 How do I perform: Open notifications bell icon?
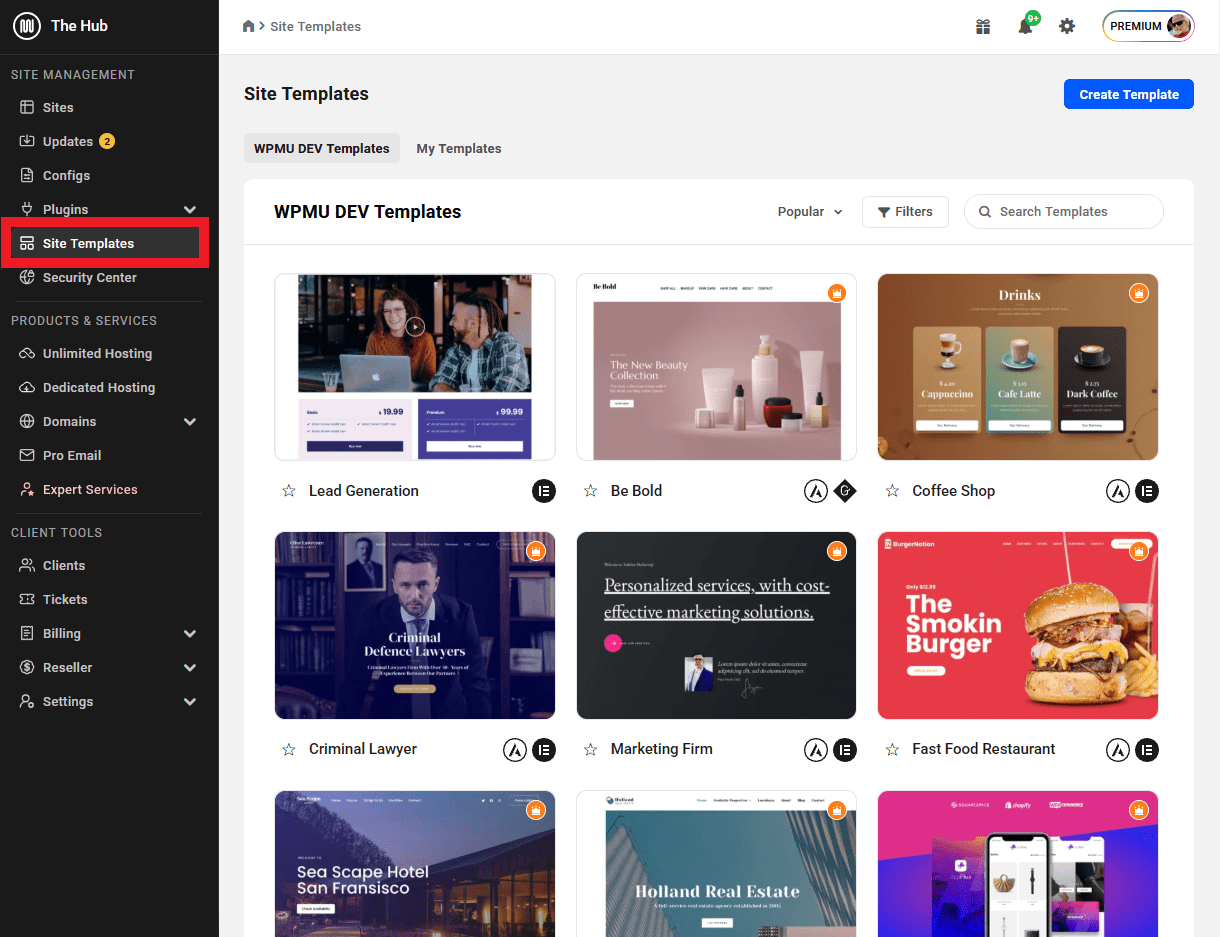coord(1025,26)
